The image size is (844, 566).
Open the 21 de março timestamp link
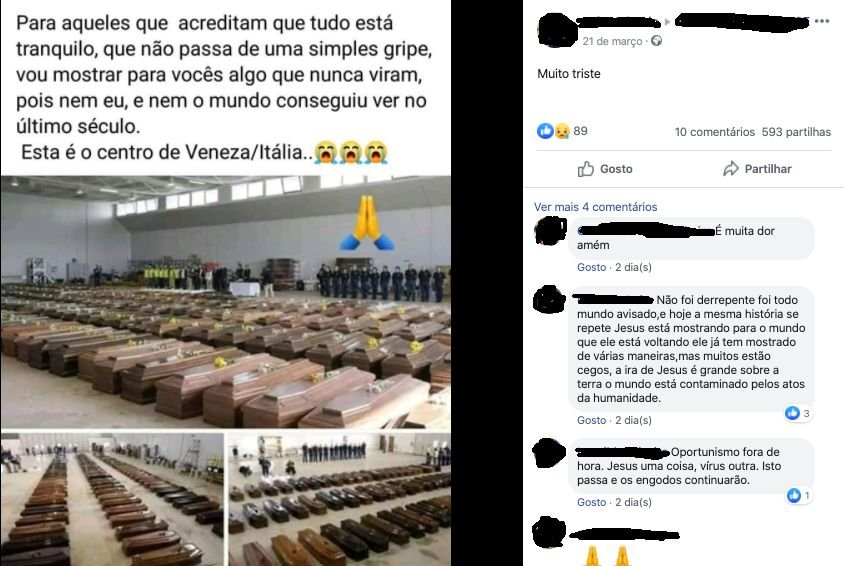[612, 41]
